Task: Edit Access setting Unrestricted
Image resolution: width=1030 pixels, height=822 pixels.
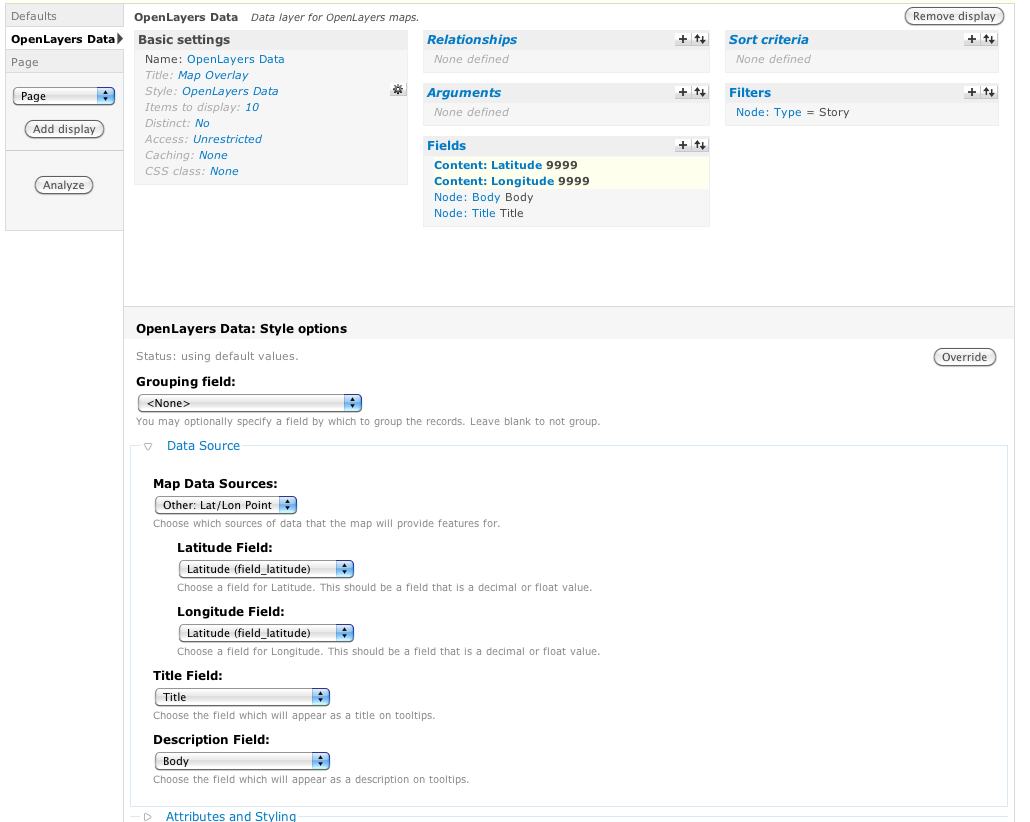Action: point(227,139)
